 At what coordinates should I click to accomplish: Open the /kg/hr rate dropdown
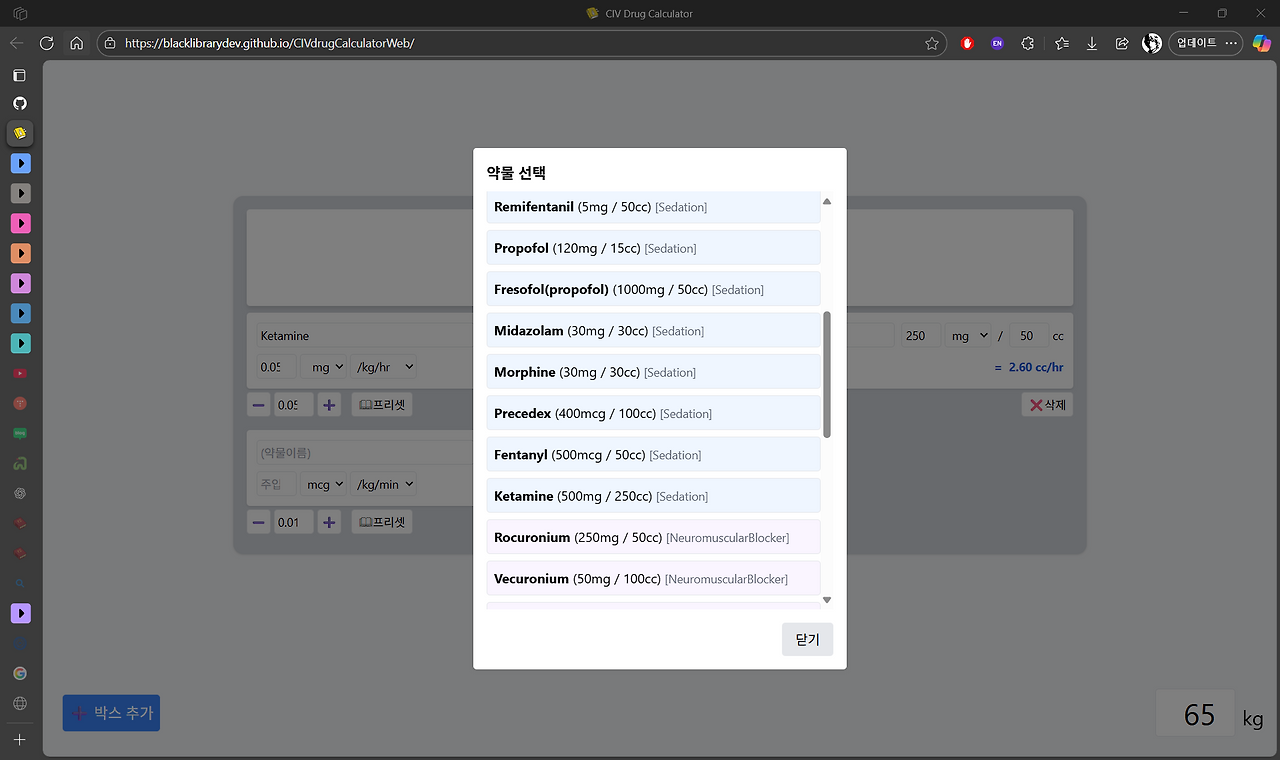384,367
